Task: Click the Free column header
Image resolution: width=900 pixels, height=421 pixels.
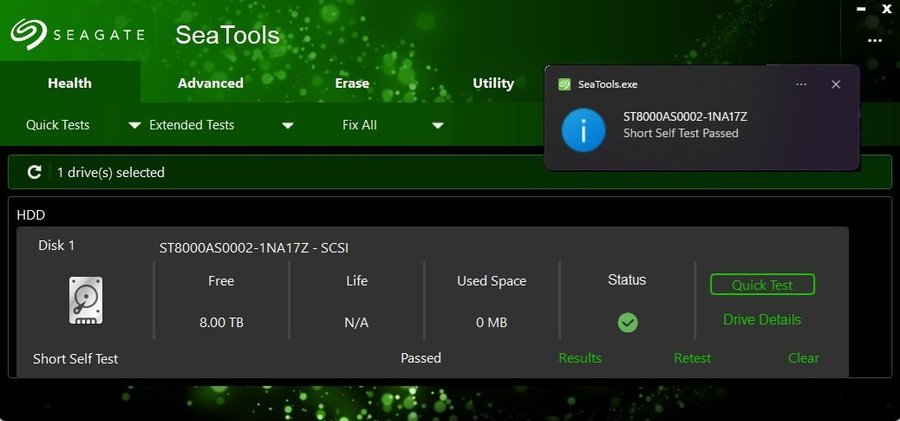Action: (221, 281)
